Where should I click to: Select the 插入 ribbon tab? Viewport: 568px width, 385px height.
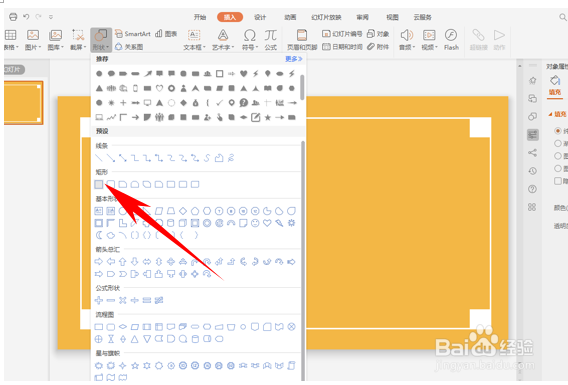pos(230,17)
